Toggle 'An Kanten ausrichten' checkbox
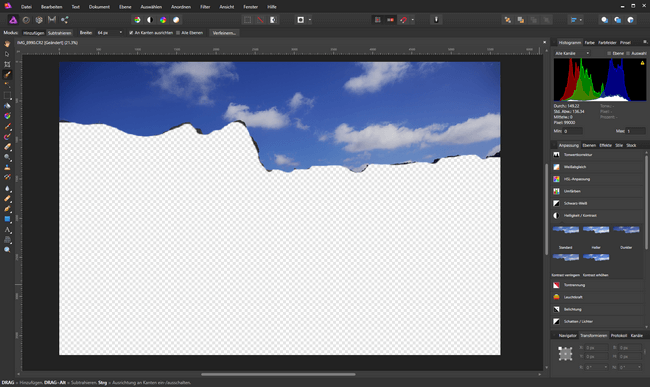650x387 pixels. (x=131, y=33)
